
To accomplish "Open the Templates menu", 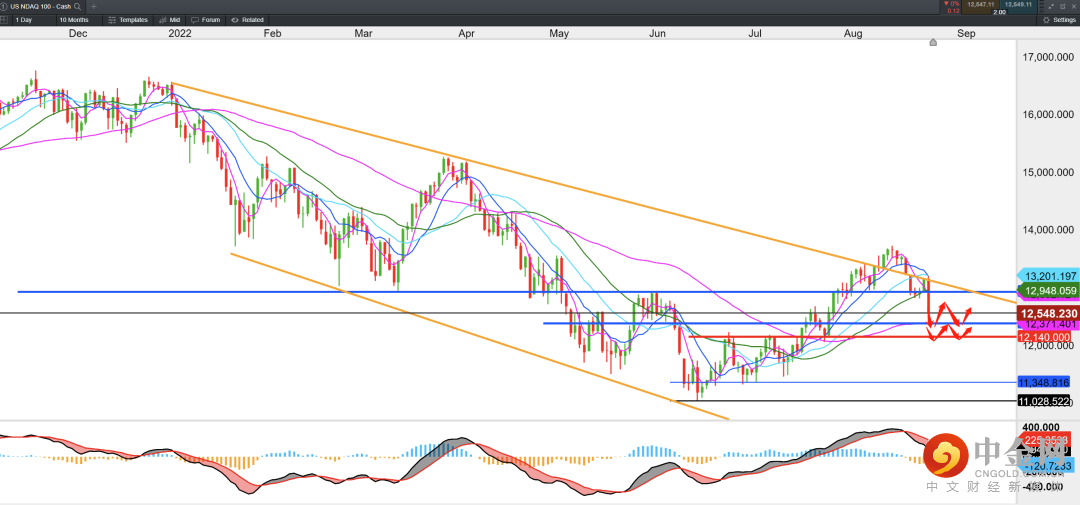I will [x=127, y=20].
